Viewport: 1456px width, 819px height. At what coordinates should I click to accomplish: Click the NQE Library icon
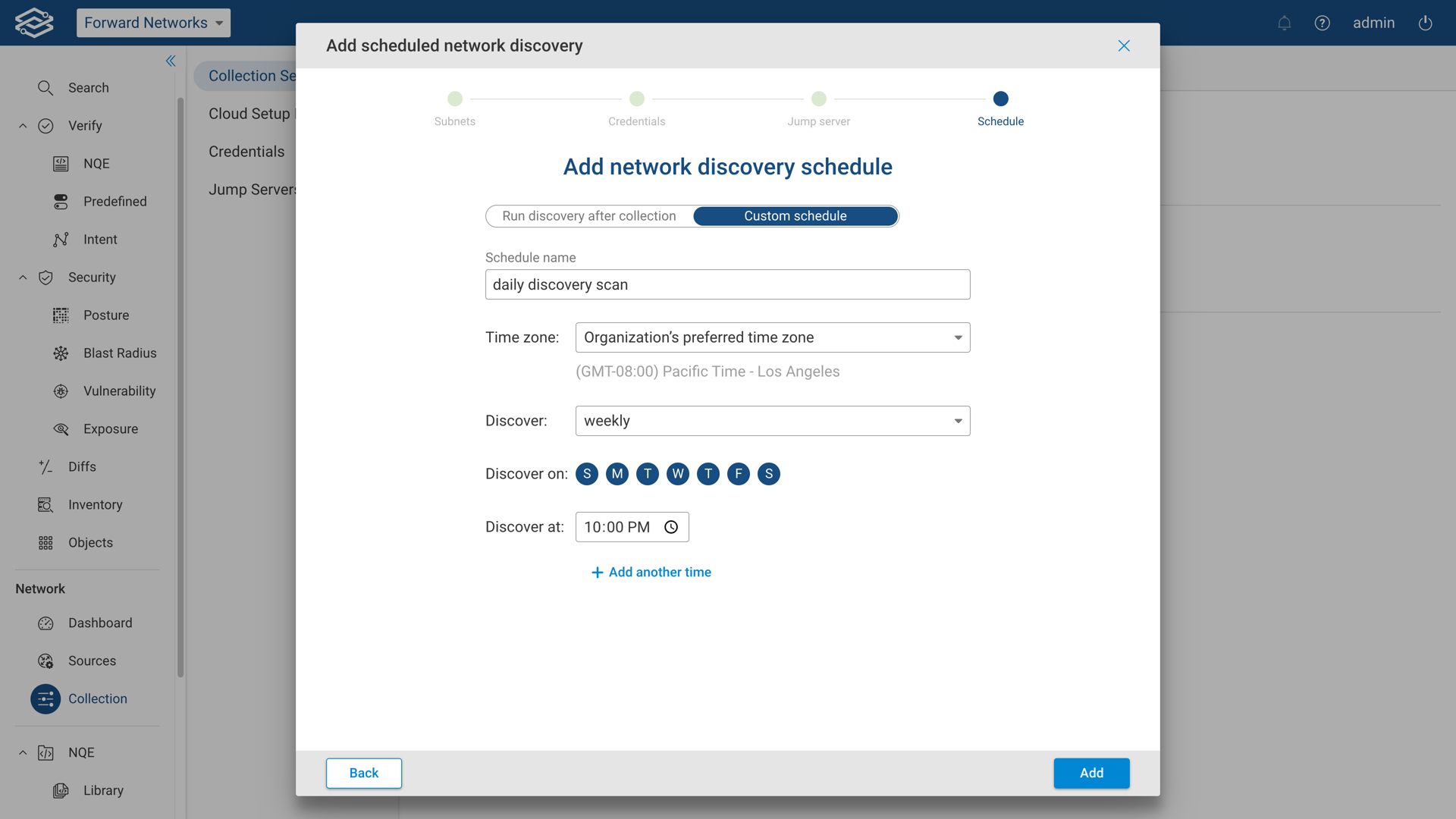[61, 790]
